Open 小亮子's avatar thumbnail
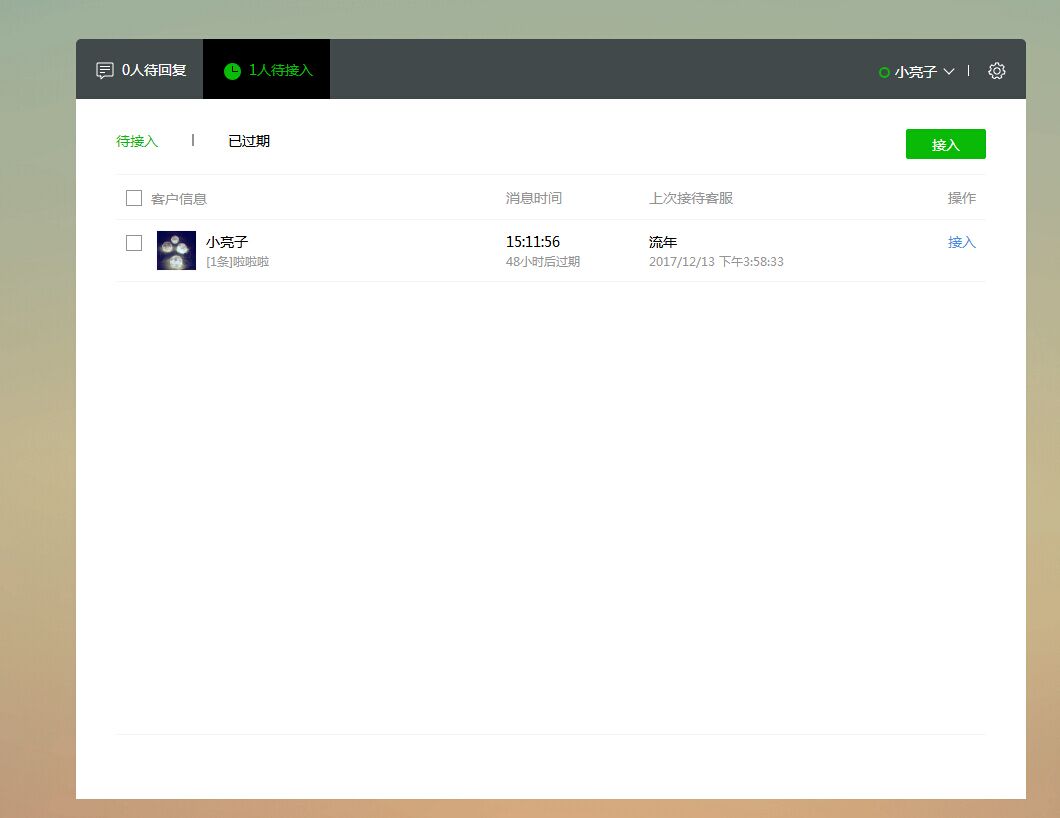1060x818 pixels. click(x=176, y=250)
